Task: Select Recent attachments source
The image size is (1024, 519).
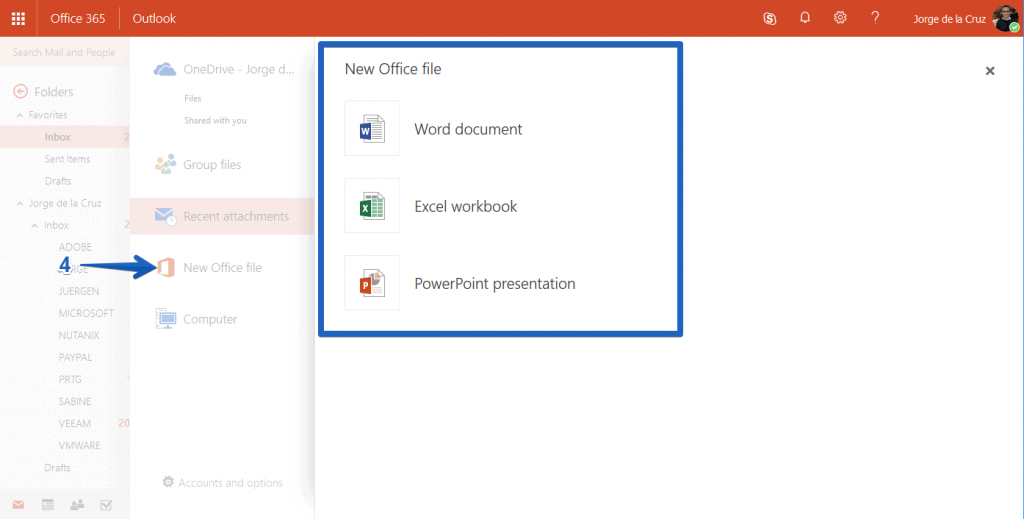Action: [x=221, y=216]
